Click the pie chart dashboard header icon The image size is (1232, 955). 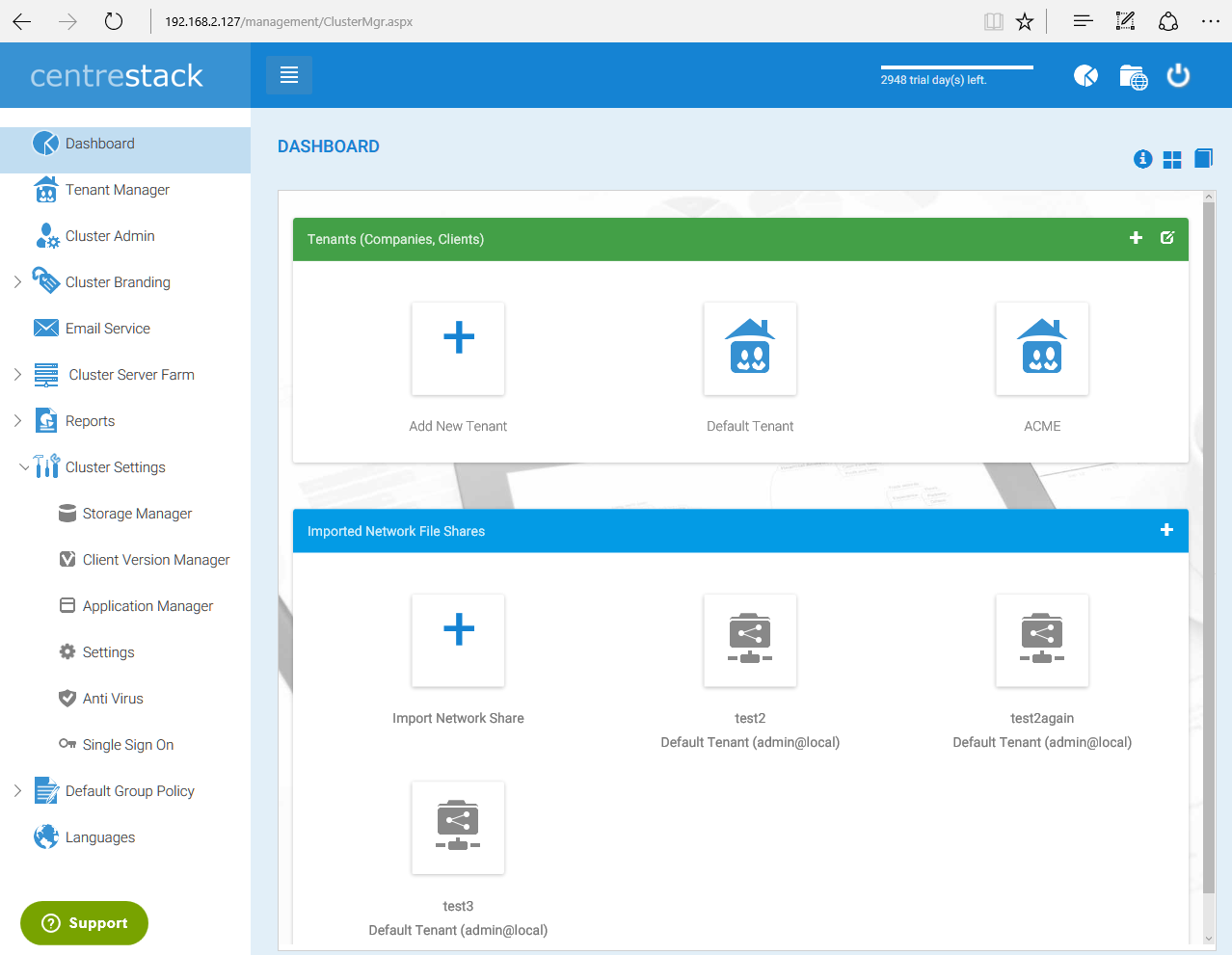[1085, 76]
